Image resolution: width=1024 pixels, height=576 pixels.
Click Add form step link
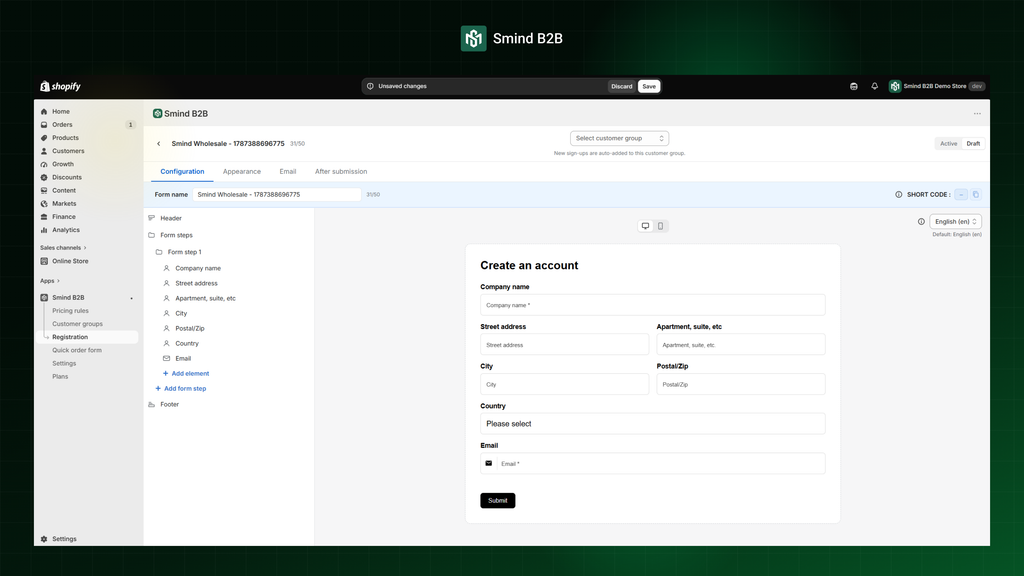(181, 389)
